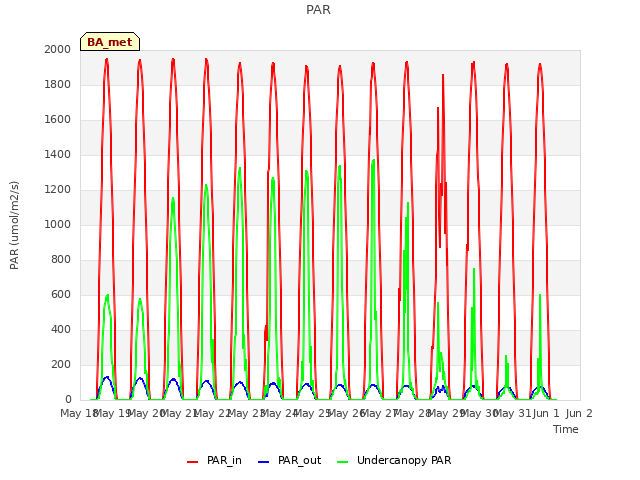
Task: Click the 1000 y-axis tick label
Action: coord(58,224)
